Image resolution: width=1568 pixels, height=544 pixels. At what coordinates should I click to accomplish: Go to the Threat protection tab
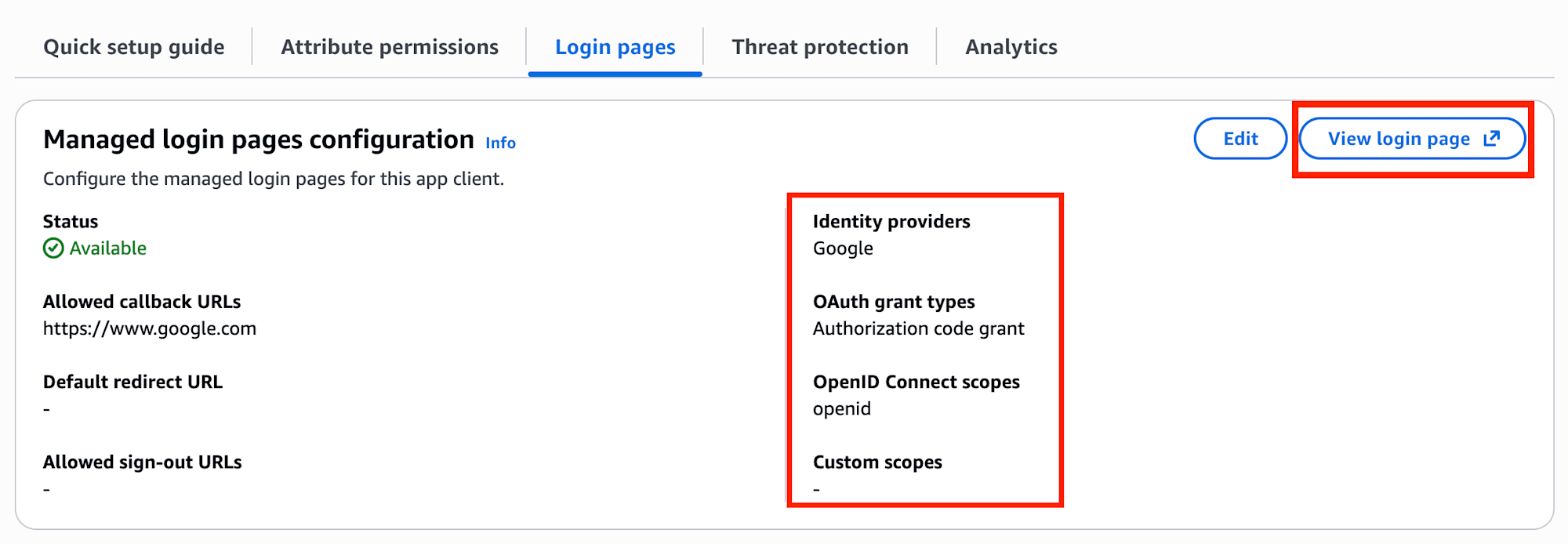pyautogui.click(x=820, y=47)
